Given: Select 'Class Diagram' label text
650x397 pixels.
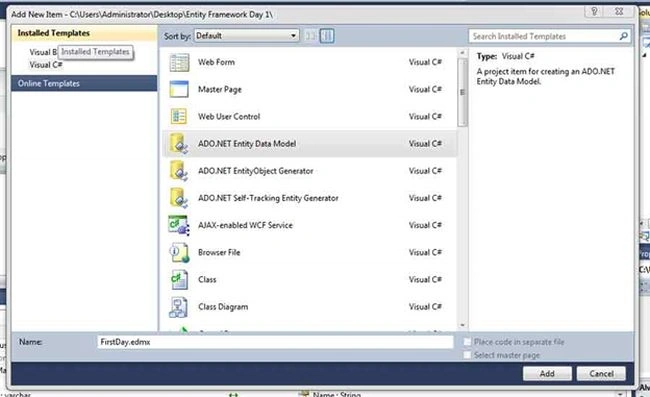Looking at the screenshot, I should click(223, 307).
